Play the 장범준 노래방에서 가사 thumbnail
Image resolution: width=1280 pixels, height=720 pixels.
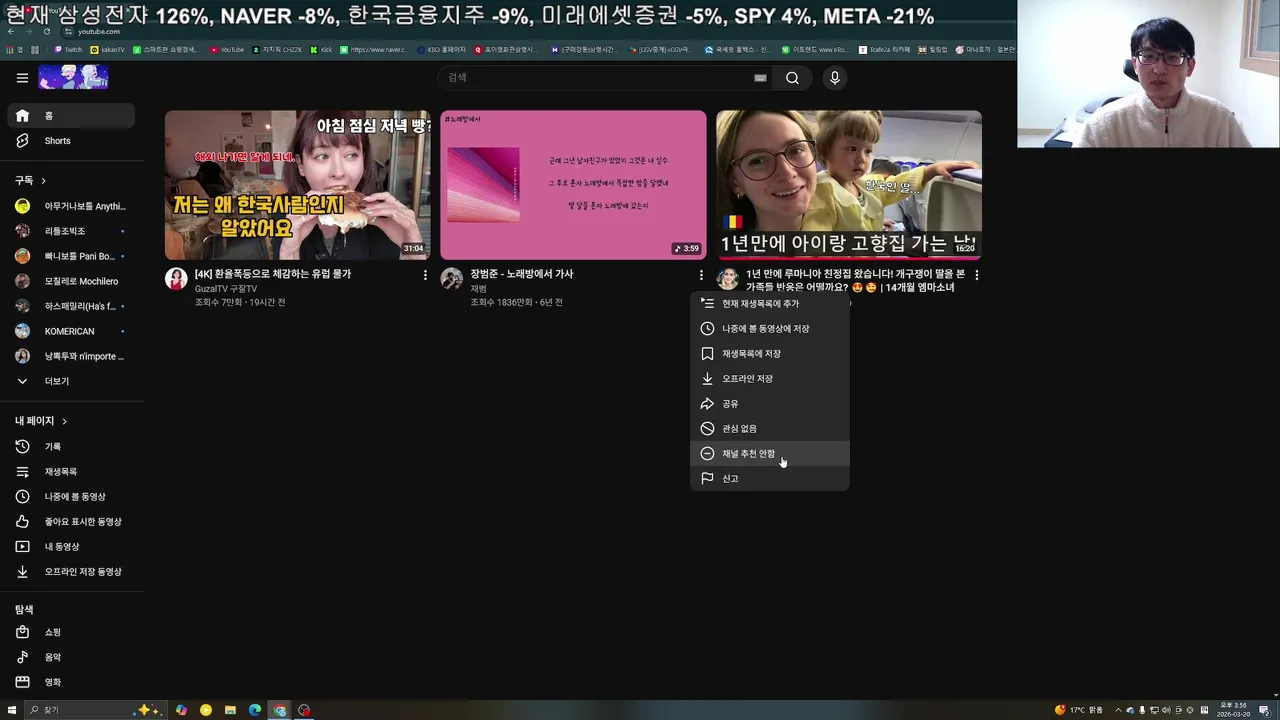tap(573, 185)
